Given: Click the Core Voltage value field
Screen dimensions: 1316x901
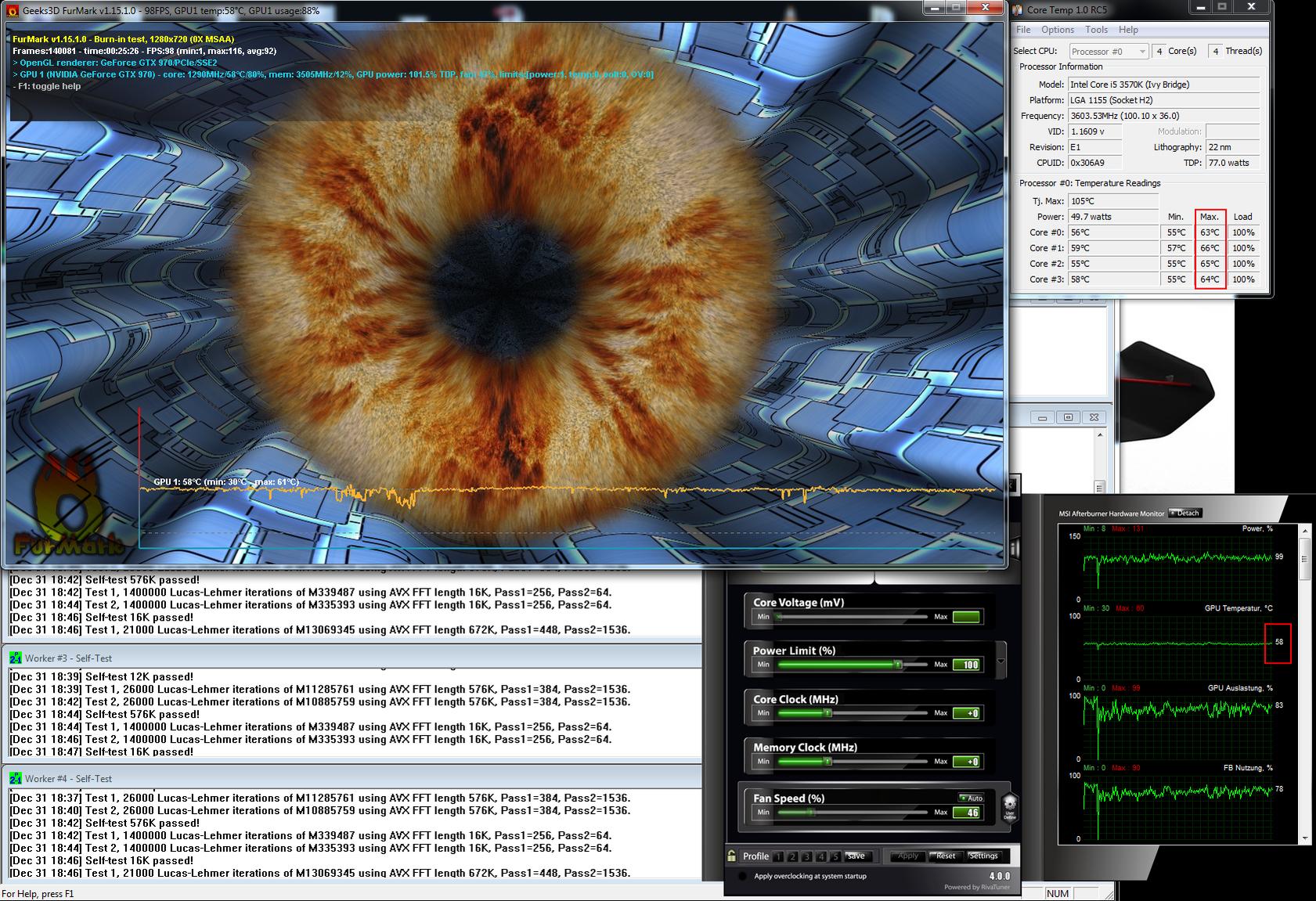Looking at the screenshot, I should pos(967,617).
